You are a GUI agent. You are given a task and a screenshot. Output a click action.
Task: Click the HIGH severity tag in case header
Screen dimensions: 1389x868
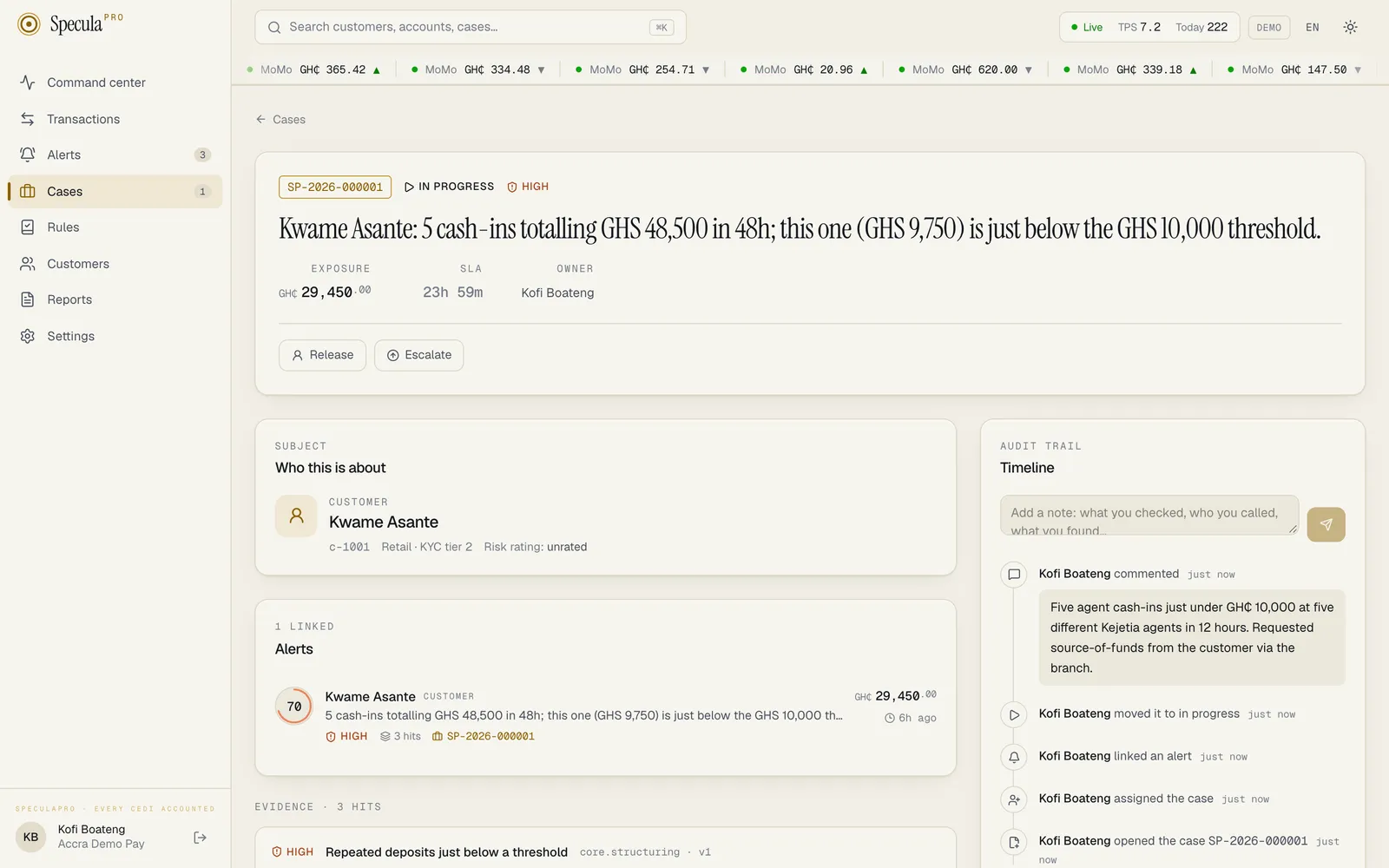point(528,187)
